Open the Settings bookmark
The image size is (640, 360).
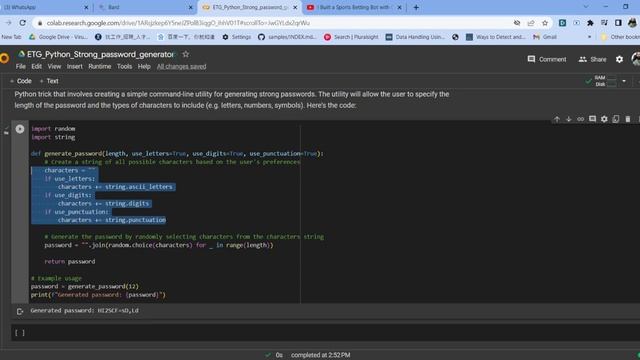(237, 37)
